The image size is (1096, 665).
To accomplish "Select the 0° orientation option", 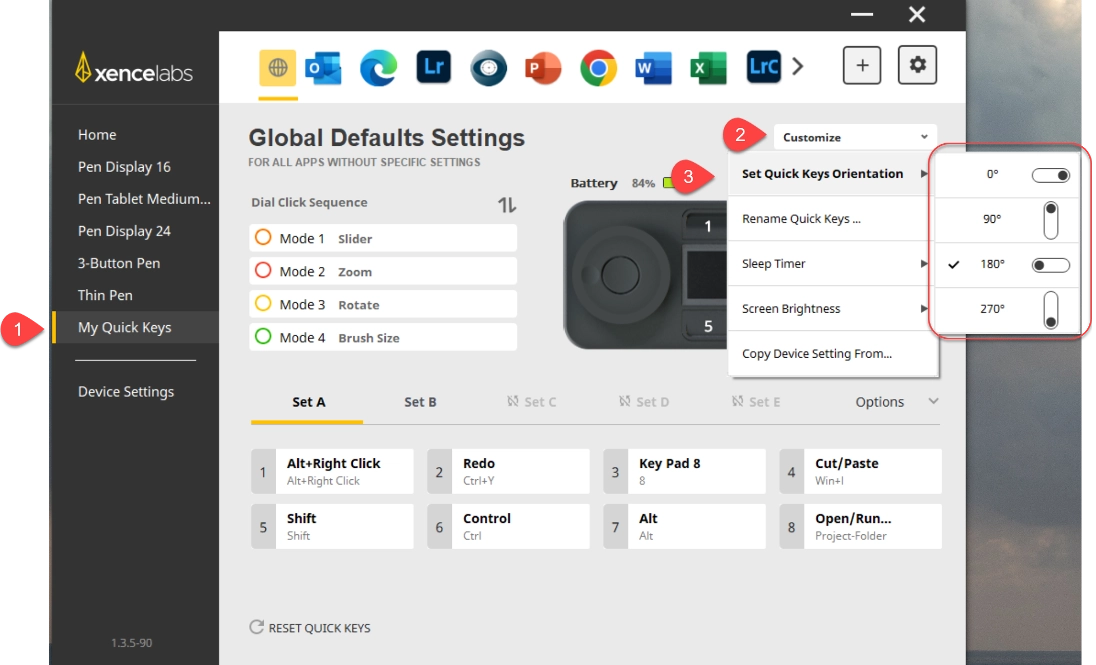I will point(1009,174).
